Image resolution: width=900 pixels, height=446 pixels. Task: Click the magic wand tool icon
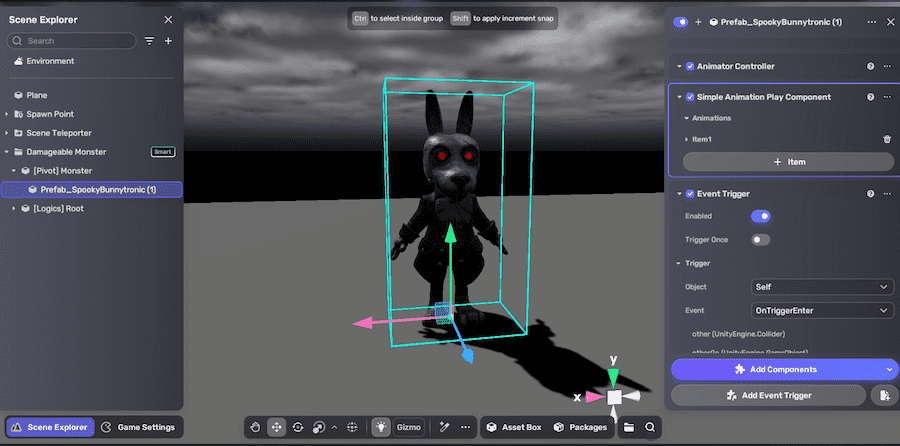click(442, 427)
